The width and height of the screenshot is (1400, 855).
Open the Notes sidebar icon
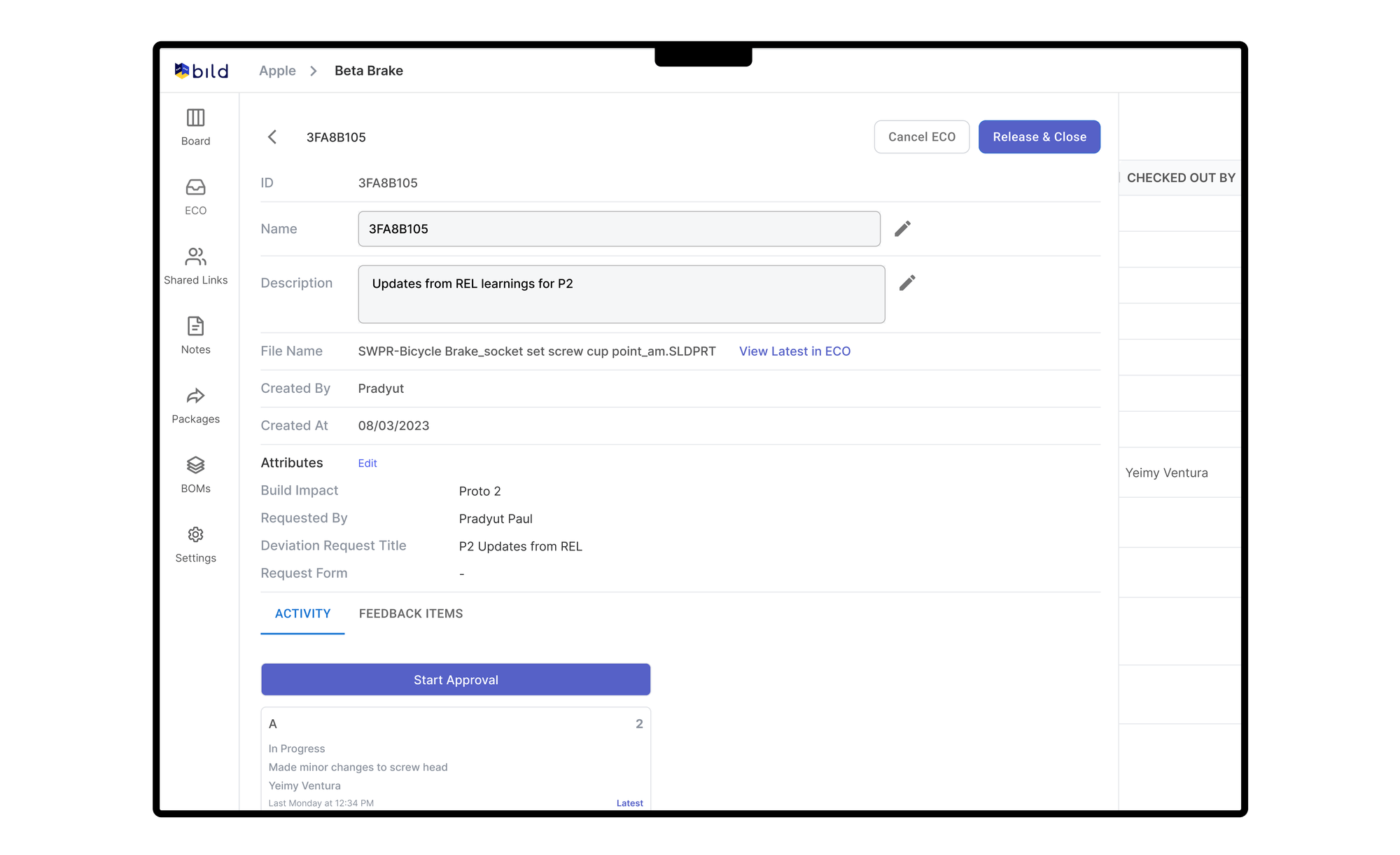[x=195, y=326]
